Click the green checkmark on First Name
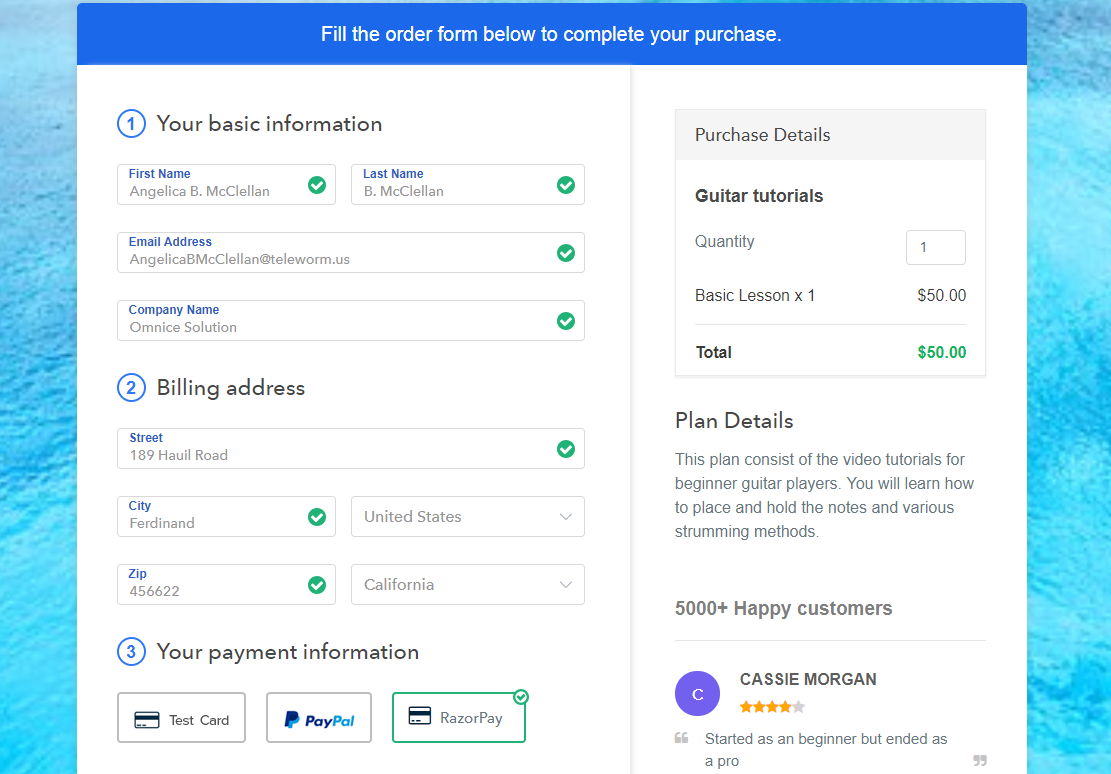The height and width of the screenshot is (774, 1111). pos(317,185)
